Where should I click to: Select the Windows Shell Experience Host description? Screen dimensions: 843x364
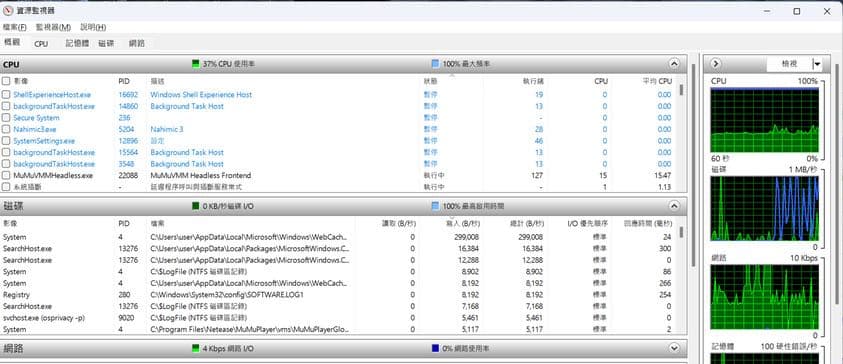(201, 95)
